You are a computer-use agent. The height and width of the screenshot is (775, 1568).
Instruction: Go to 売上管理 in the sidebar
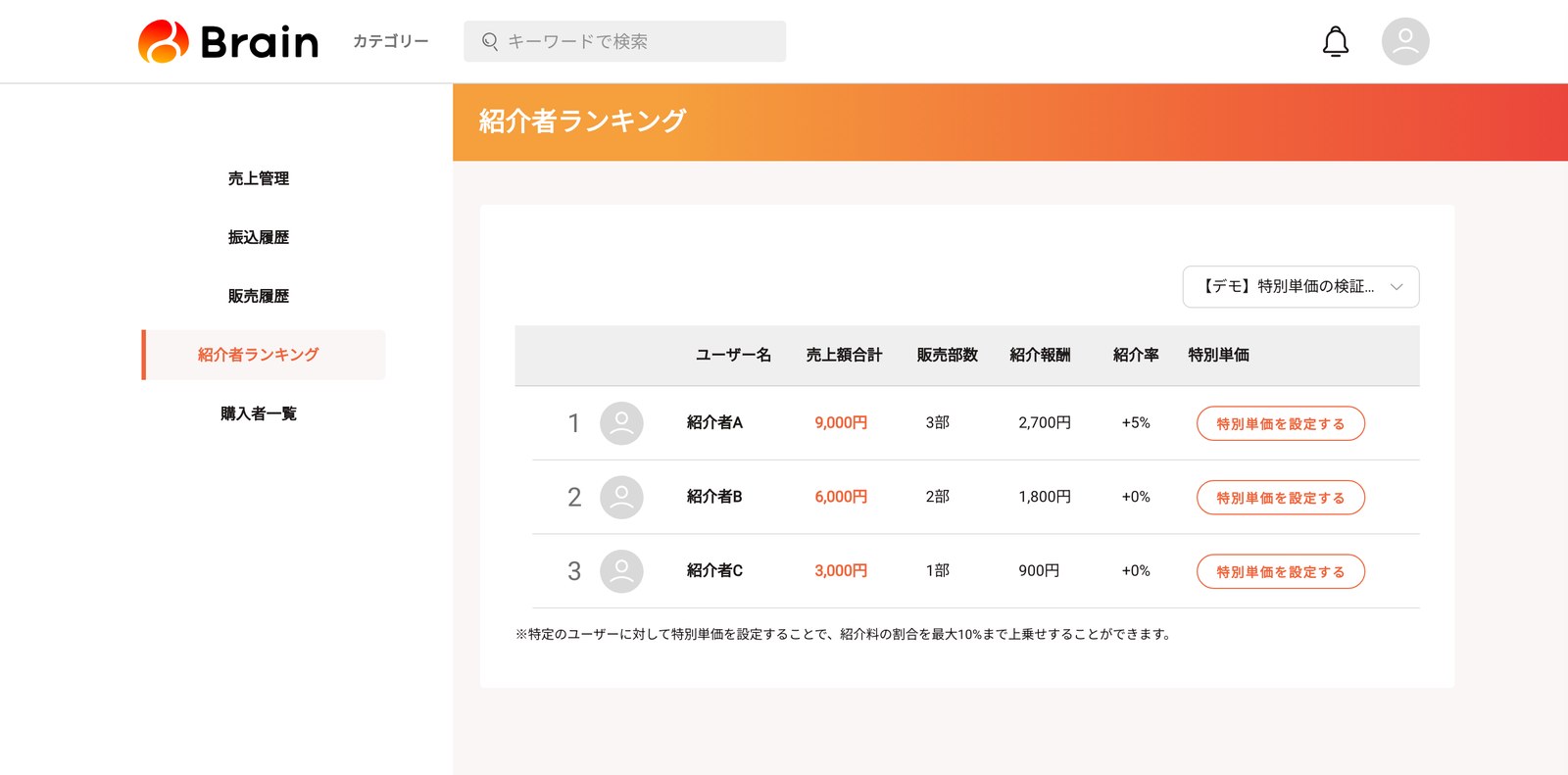point(259,178)
